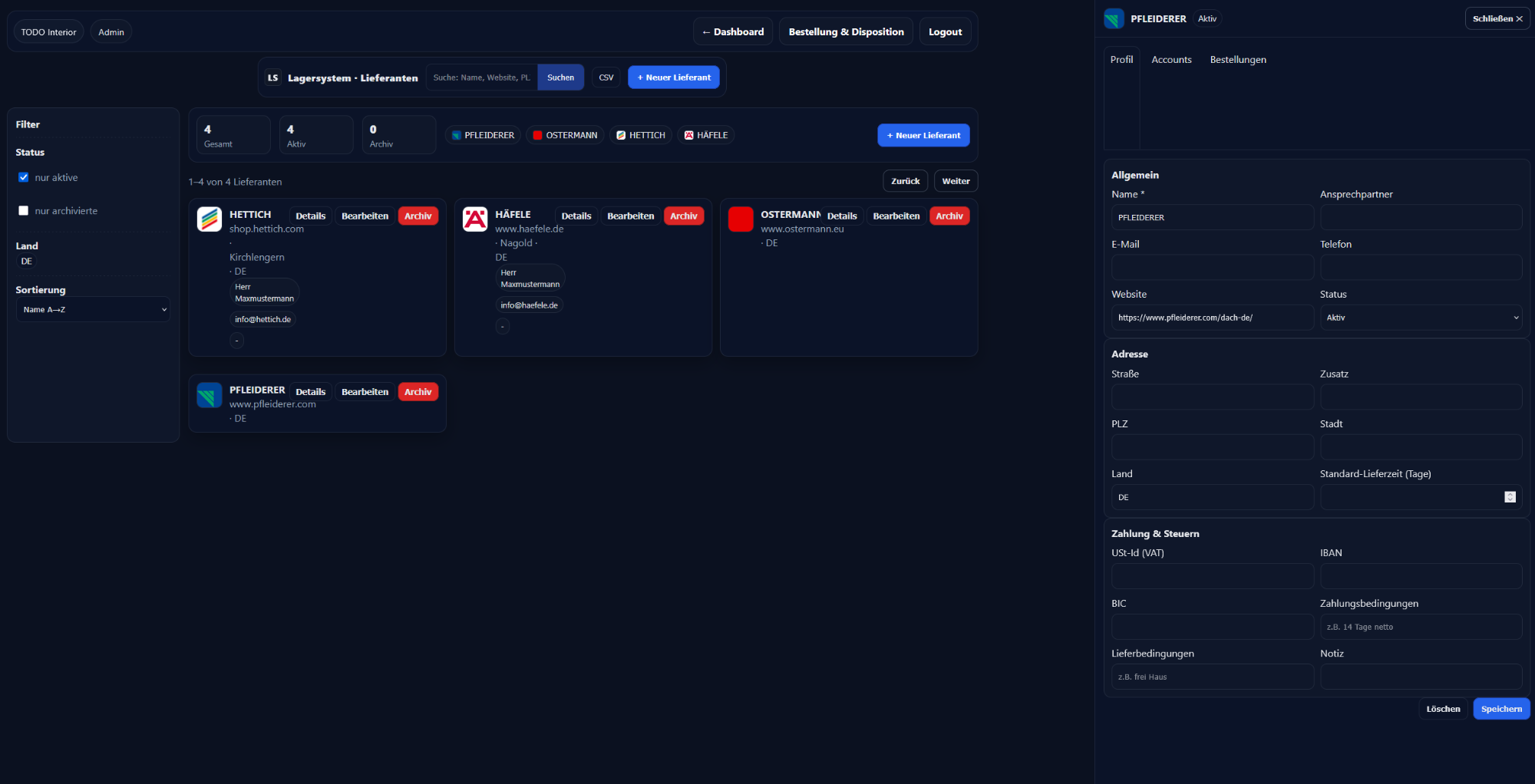Select the HÄFELE quick-filter chip

[705, 135]
